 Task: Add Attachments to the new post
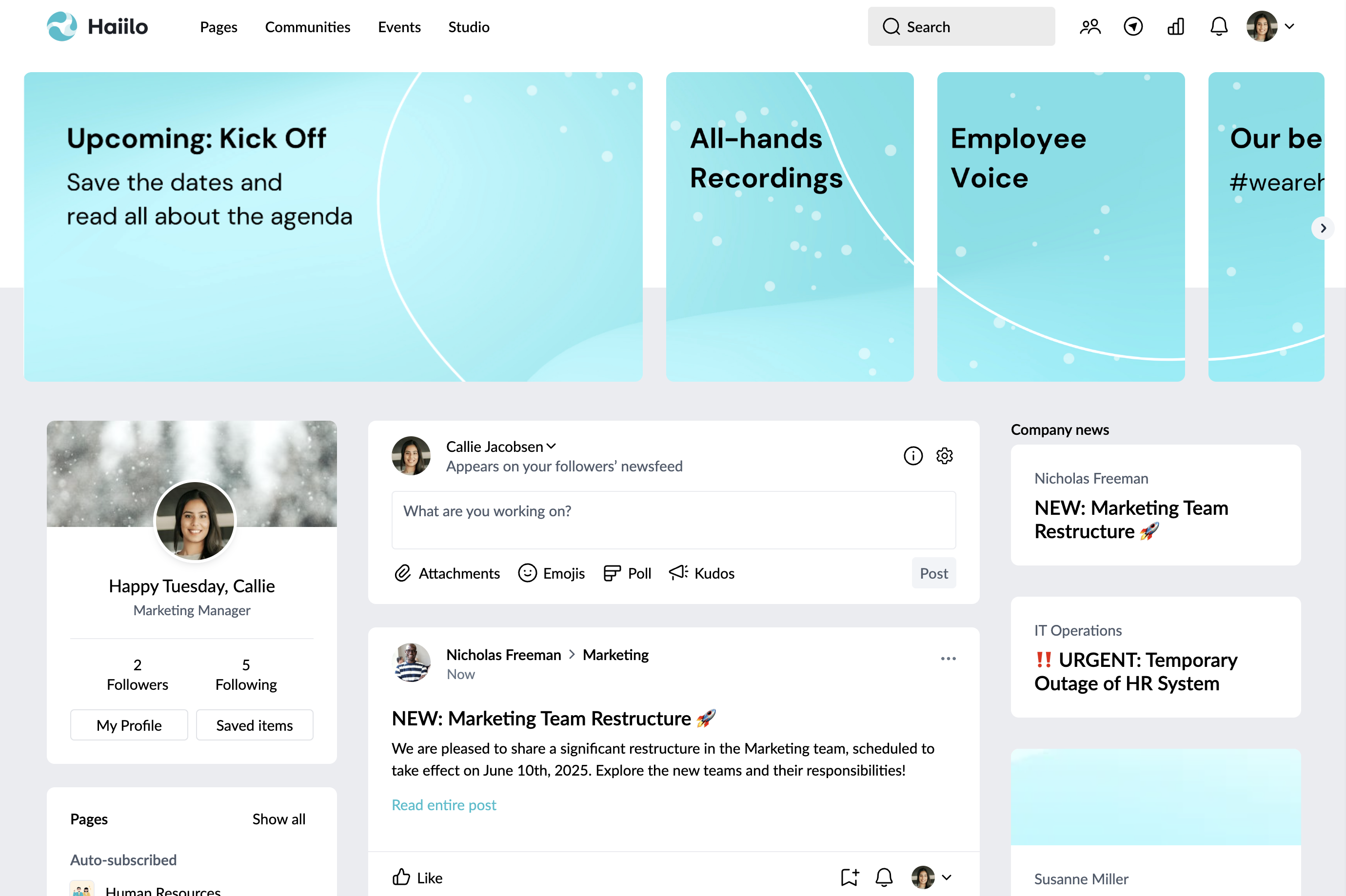(447, 573)
